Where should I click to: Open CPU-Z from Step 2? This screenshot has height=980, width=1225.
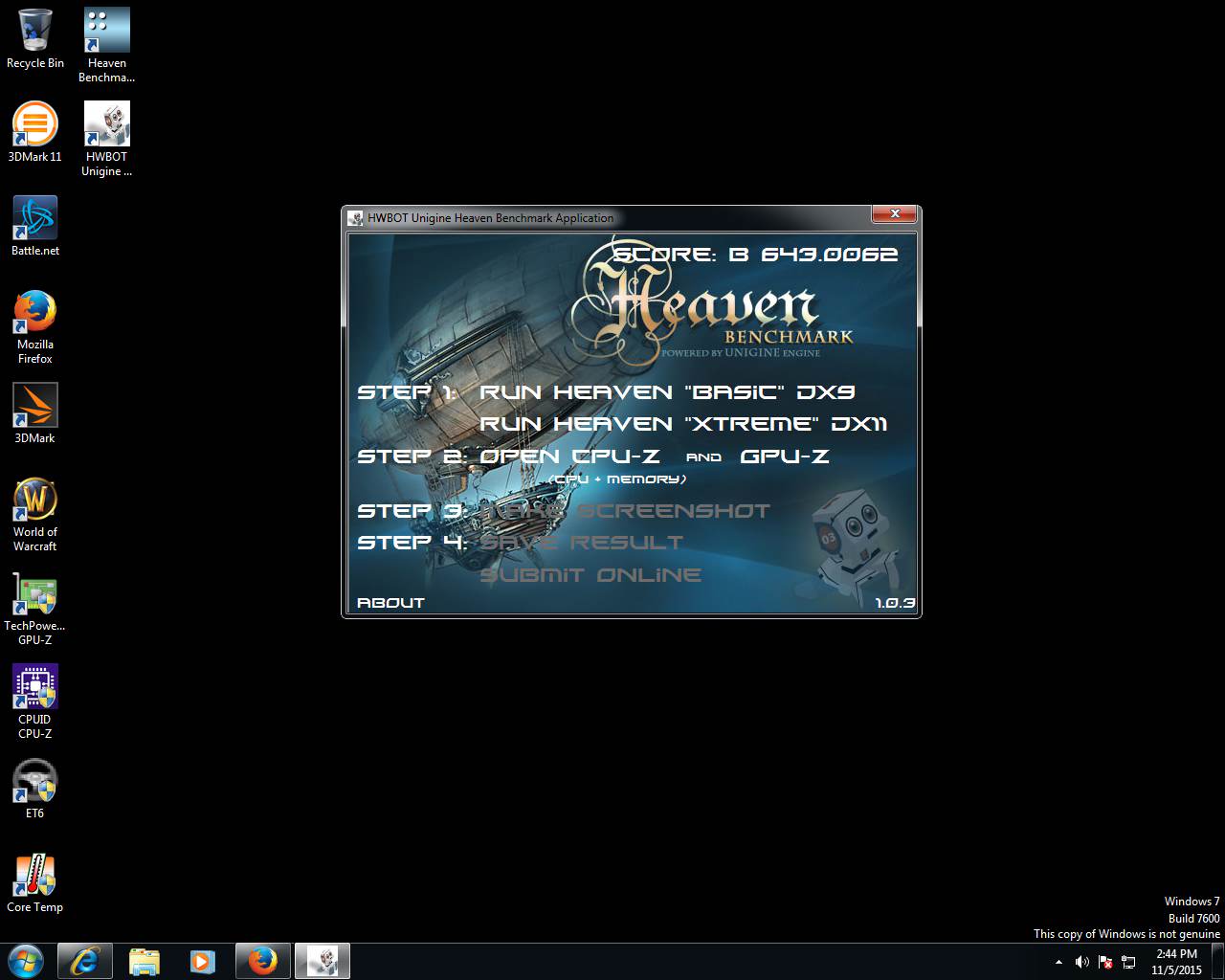point(569,457)
